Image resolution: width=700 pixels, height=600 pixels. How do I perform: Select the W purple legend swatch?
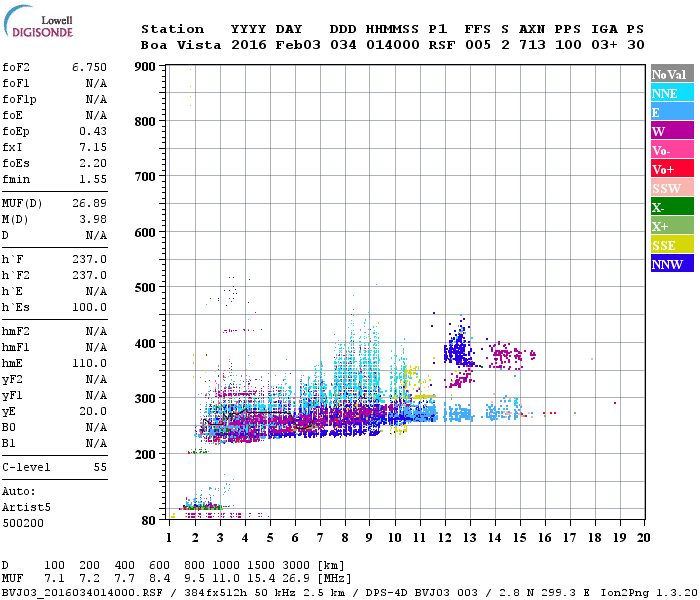point(672,131)
